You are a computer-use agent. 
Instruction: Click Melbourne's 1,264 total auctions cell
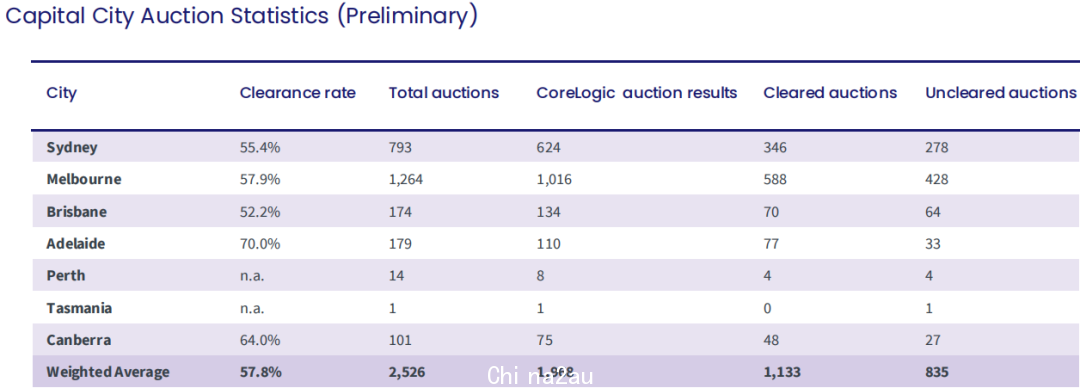pyautogui.click(x=406, y=180)
